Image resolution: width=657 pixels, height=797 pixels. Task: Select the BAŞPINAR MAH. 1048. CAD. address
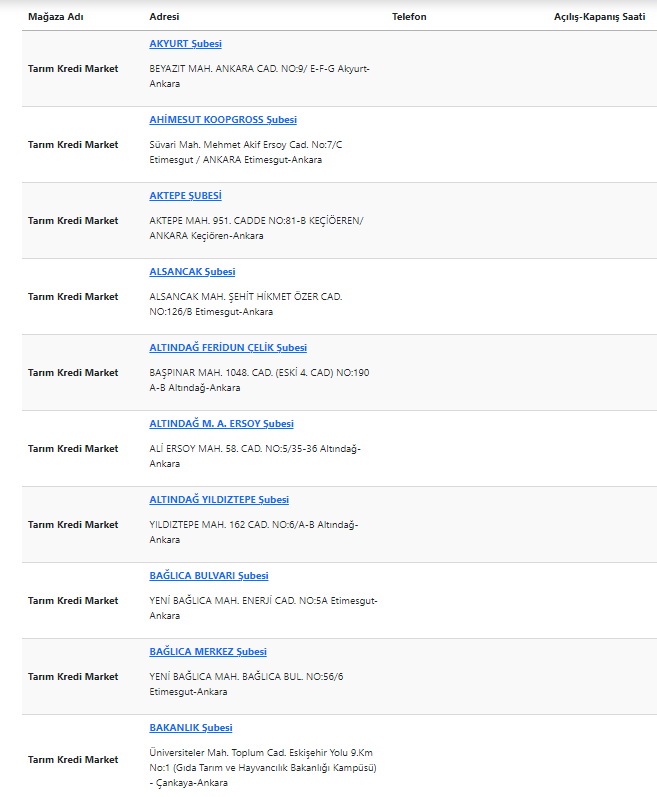point(260,380)
